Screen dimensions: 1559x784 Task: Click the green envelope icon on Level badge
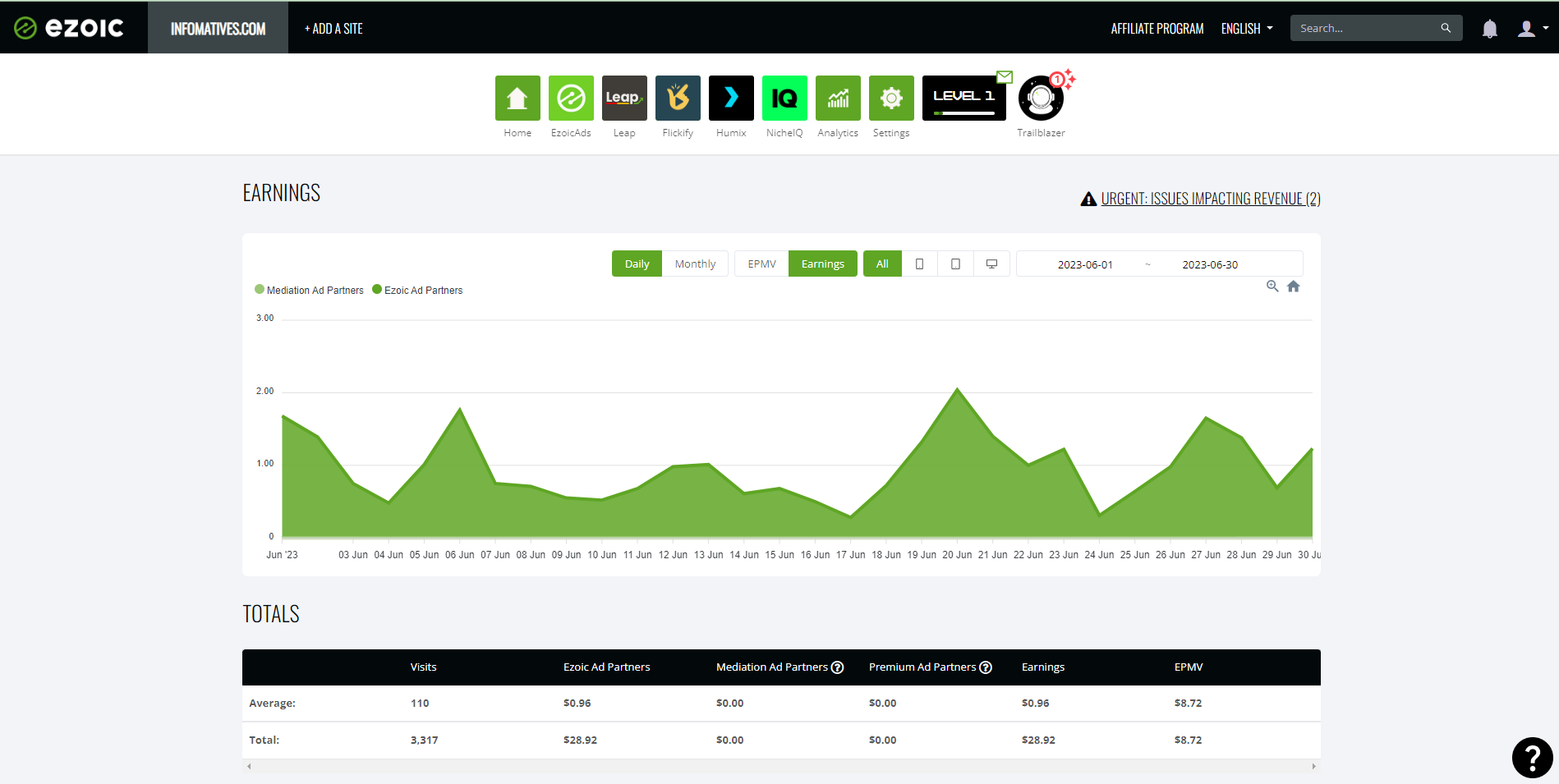point(1005,77)
